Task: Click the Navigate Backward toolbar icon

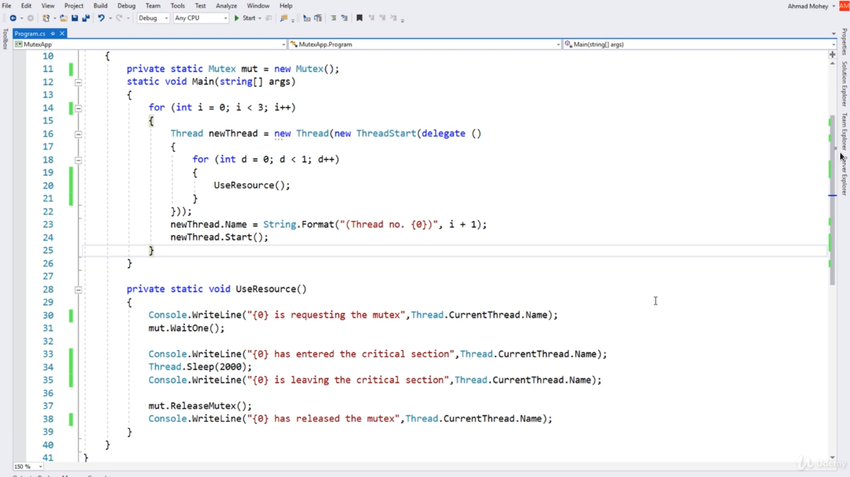Action: point(13,18)
